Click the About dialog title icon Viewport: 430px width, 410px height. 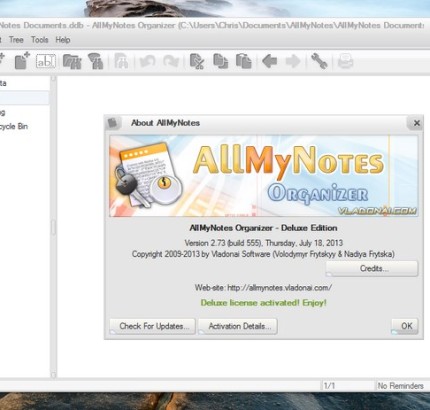(113, 123)
